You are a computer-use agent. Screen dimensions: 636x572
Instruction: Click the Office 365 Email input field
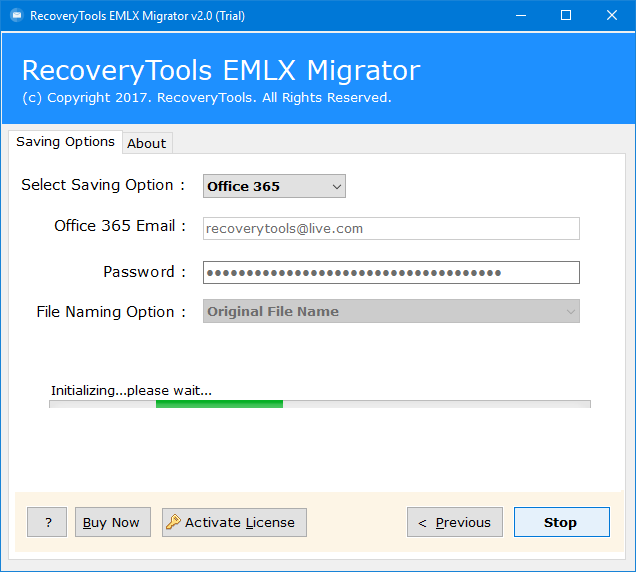click(391, 228)
